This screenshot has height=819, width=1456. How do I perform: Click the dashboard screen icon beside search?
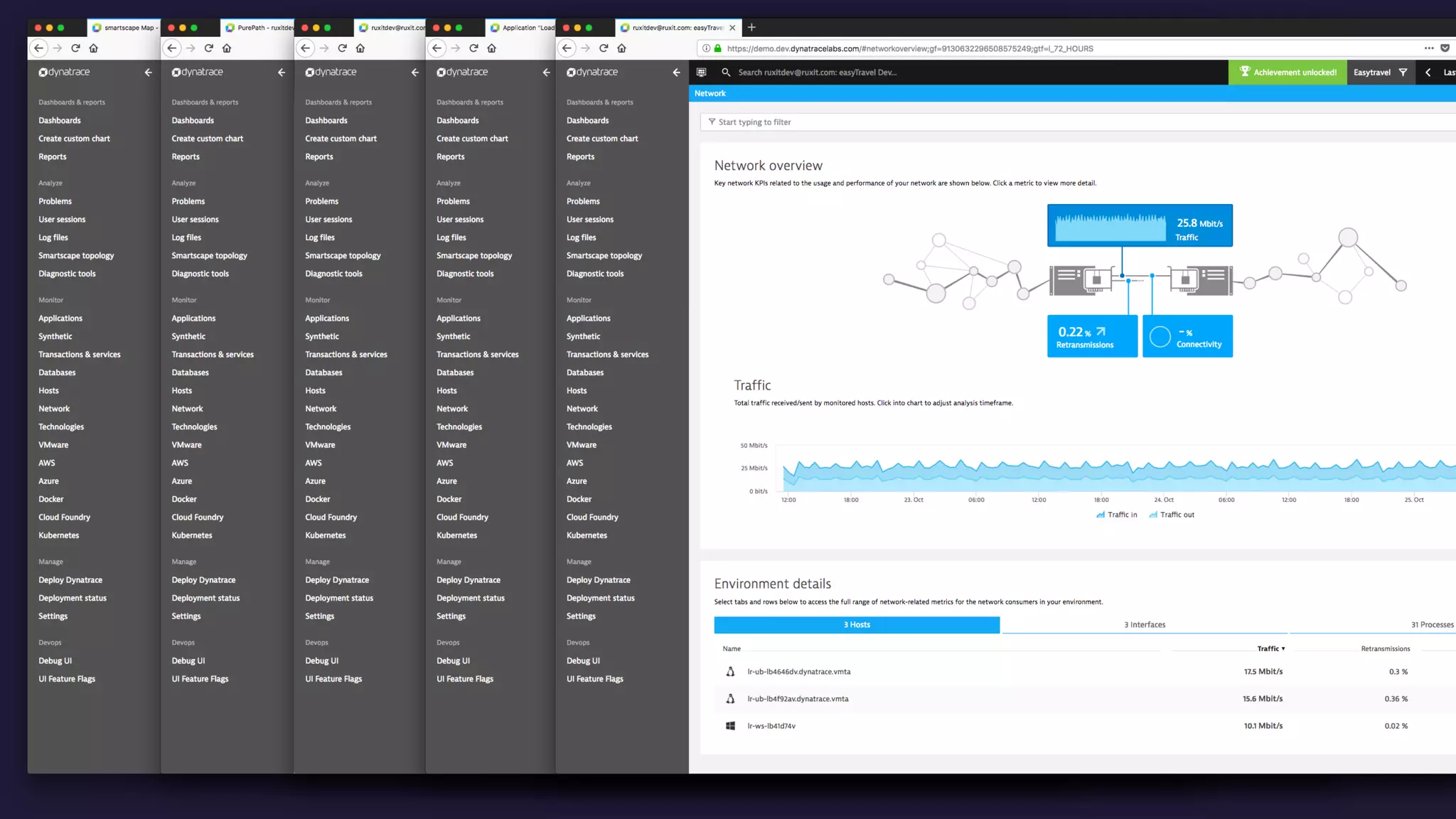(701, 73)
